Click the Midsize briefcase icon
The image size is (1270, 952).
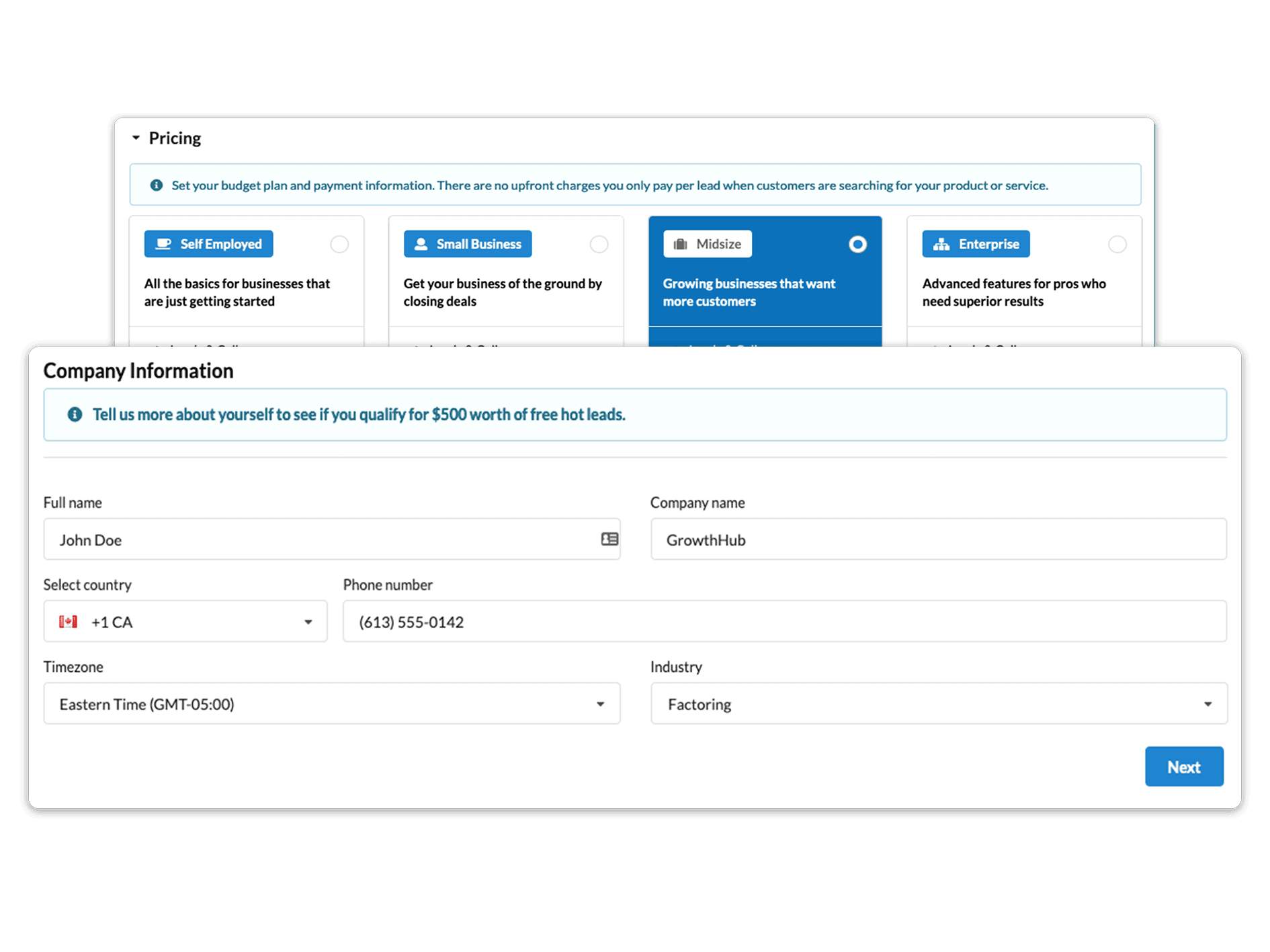[x=681, y=244]
